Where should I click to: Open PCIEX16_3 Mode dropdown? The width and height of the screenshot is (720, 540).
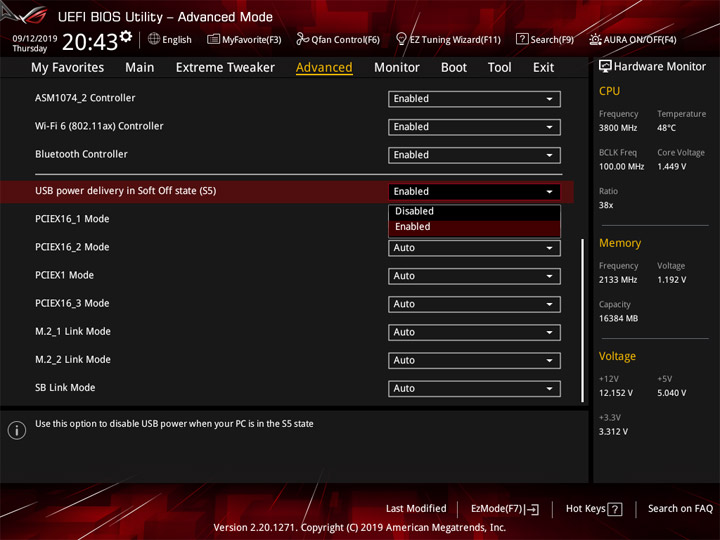(x=474, y=304)
